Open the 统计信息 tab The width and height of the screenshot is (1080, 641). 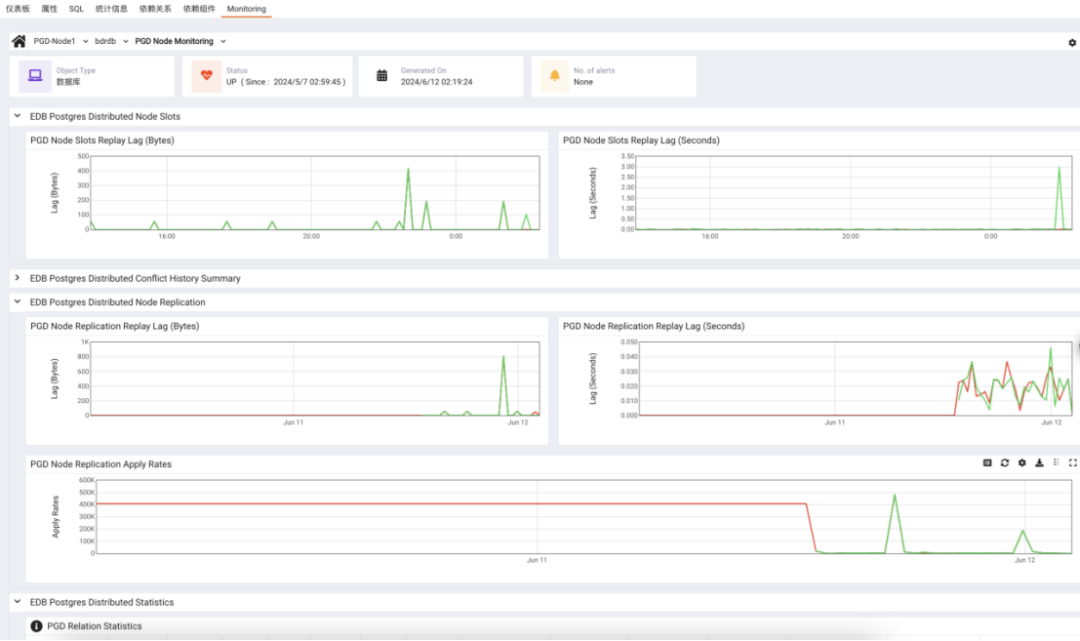[x=112, y=9]
